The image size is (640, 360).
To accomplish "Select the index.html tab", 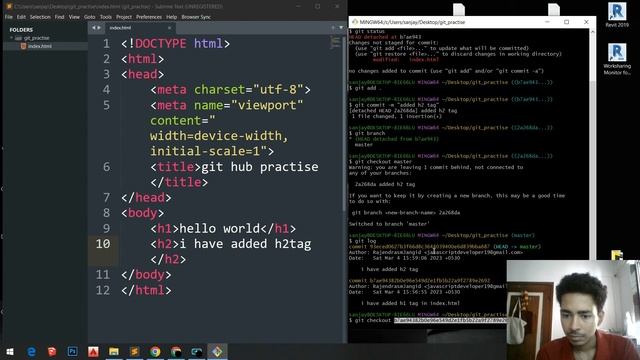I will (139, 28).
